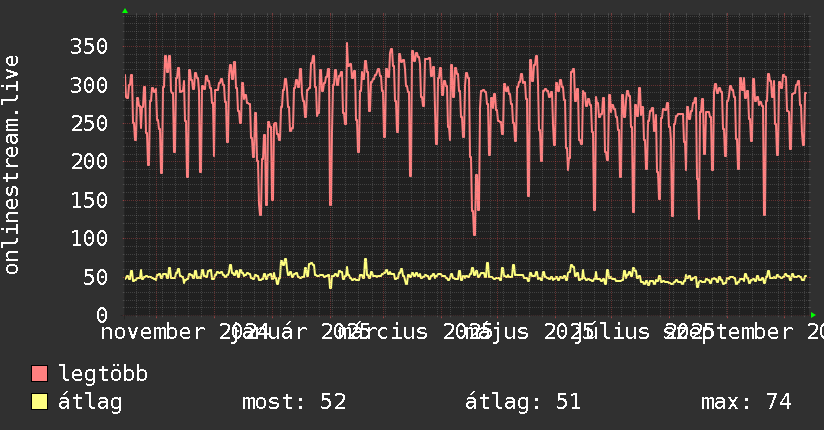Click the november 2024 x-axis label
This screenshot has width=824, height=430.
click(x=184, y=332)
